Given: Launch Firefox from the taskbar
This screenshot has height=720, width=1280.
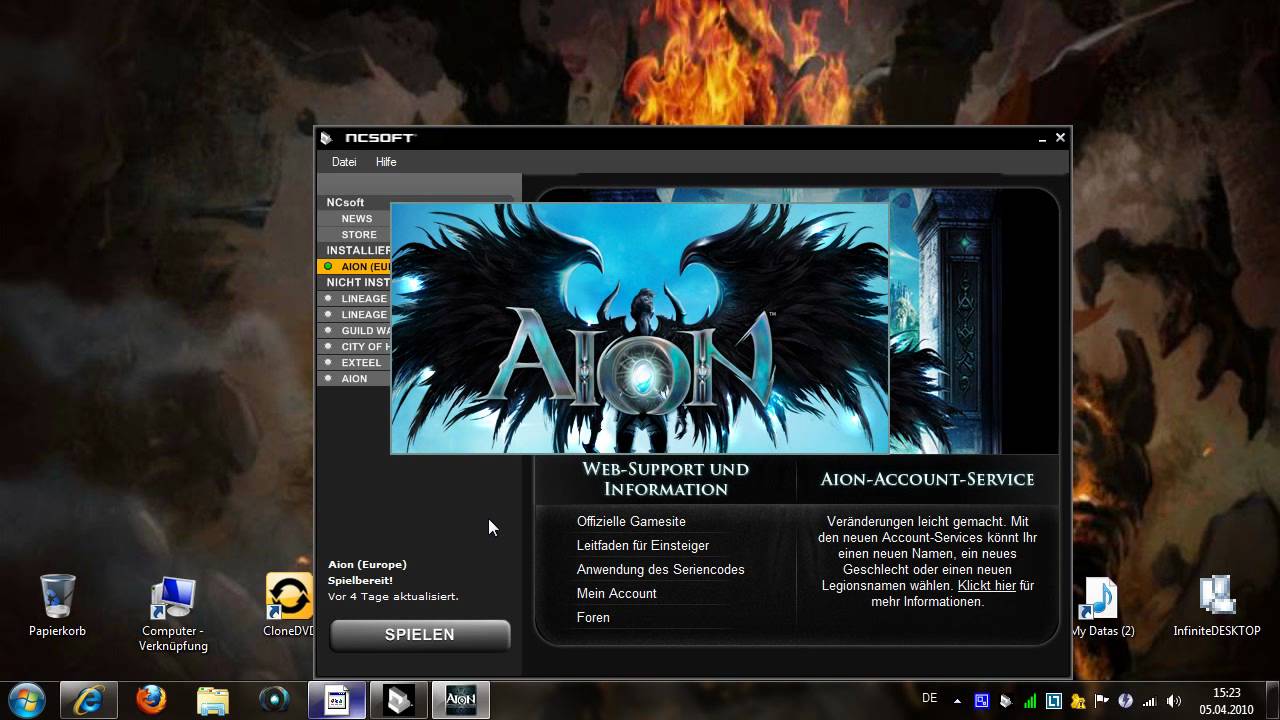Looking at the screenshot, I should pos(151,699).
